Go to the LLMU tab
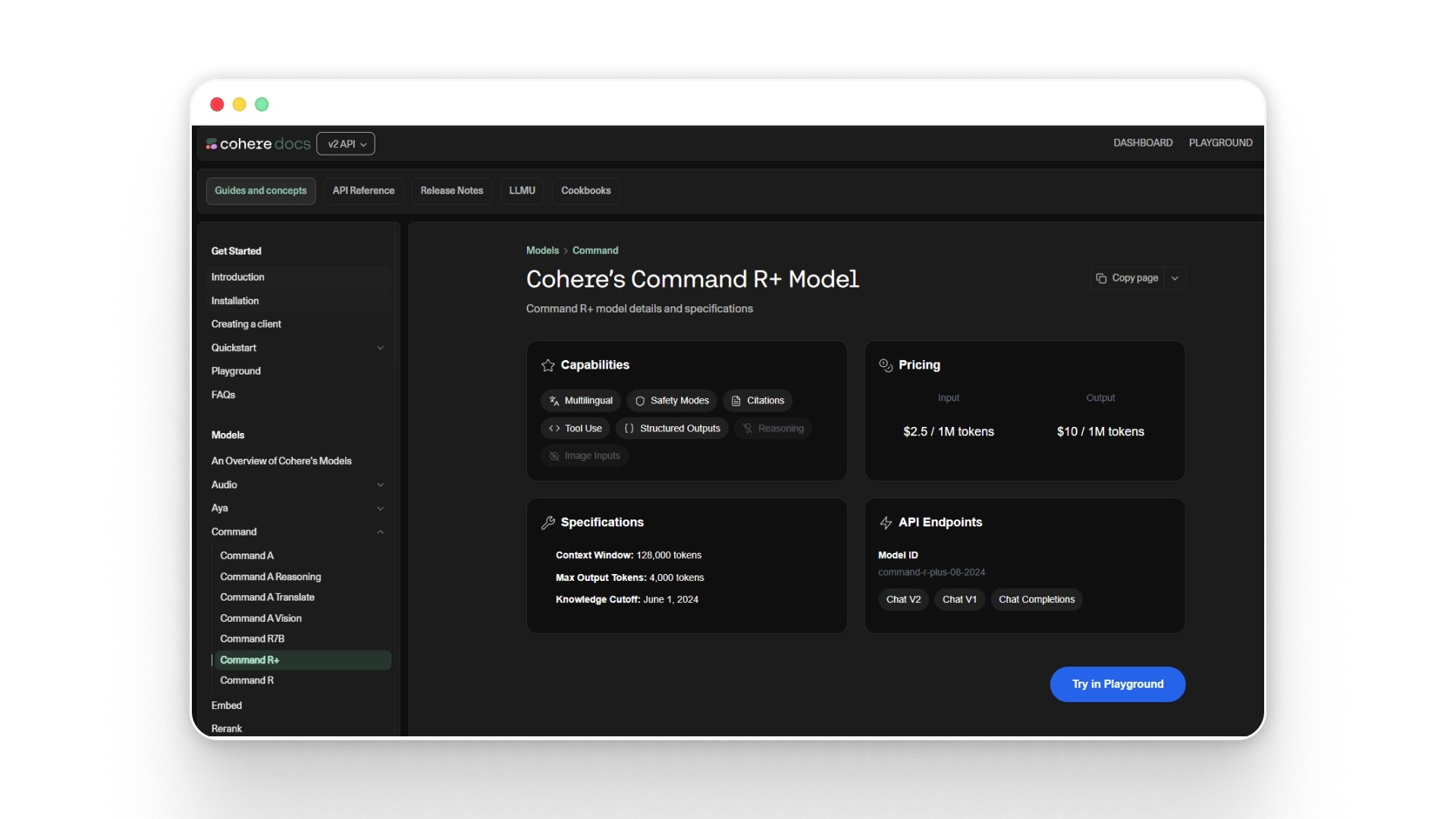The width and height of the screenshot is (1456, 819). [x=522, y=190]
